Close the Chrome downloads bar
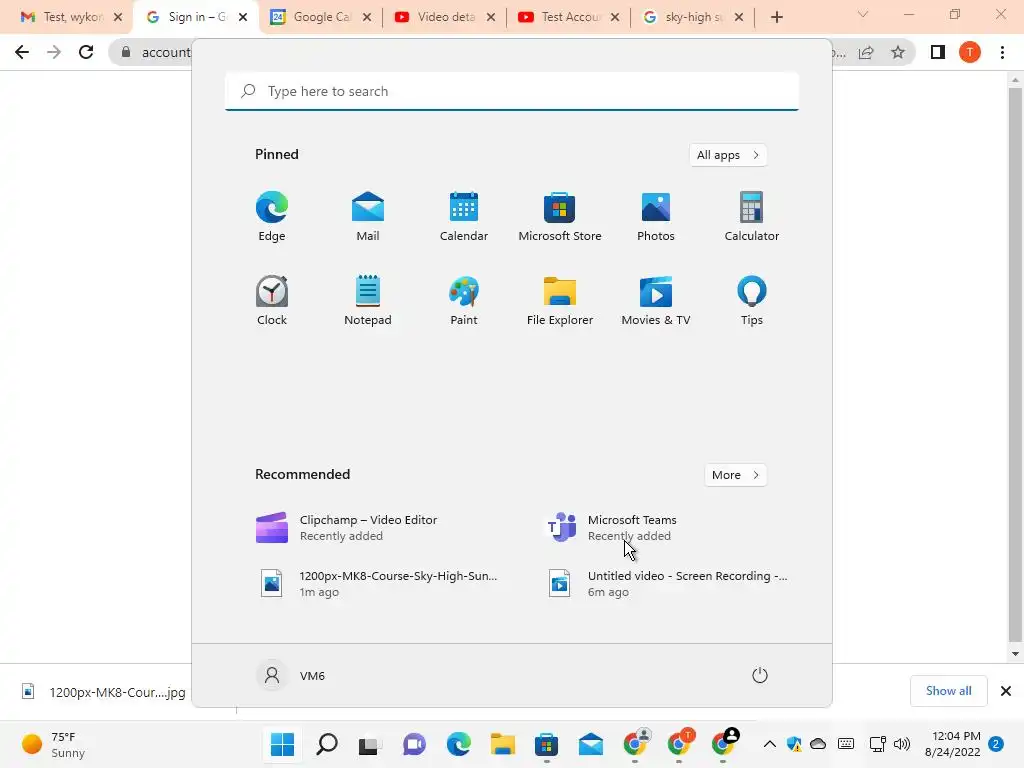This screenshot has height=768, width=1024. point(1006,691)
